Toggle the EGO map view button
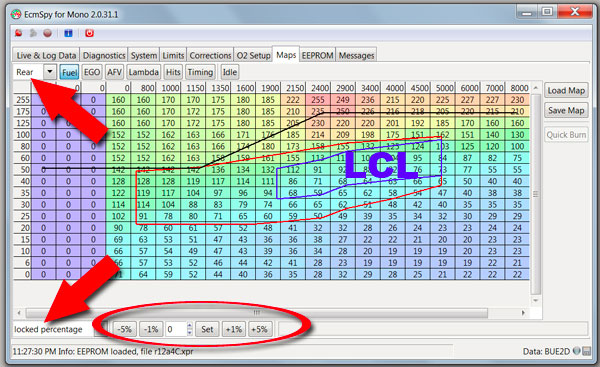This screenshot has height=367, width=600. pos(92,72)
